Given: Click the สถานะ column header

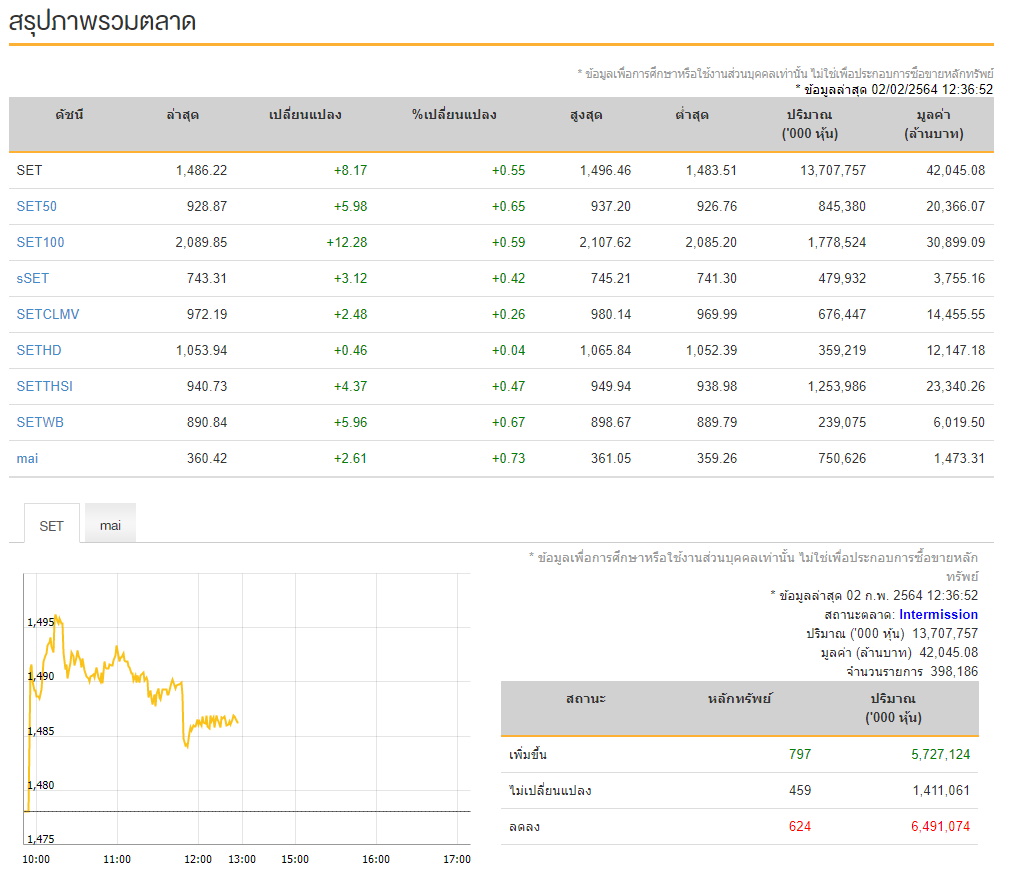Looking at the screenshot, I should [x=586, y=699].
